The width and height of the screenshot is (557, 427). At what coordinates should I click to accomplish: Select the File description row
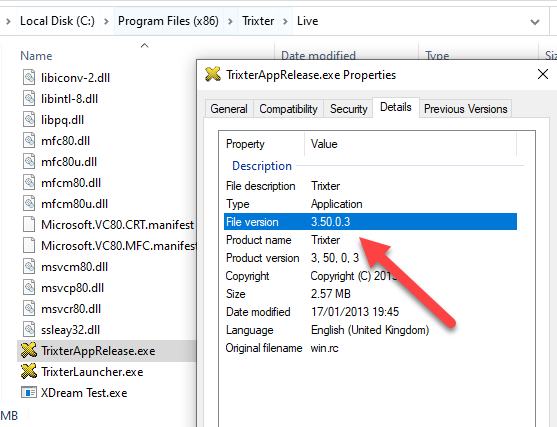pyautogui.click(x=371, y=186)
